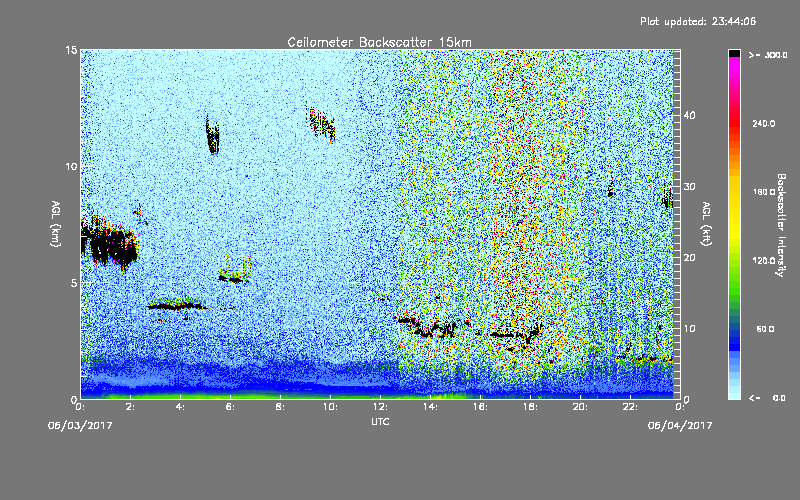Click the "5" tick on the km axis
The height and width of the screenshot is (500, 800).
pos(74,283)
